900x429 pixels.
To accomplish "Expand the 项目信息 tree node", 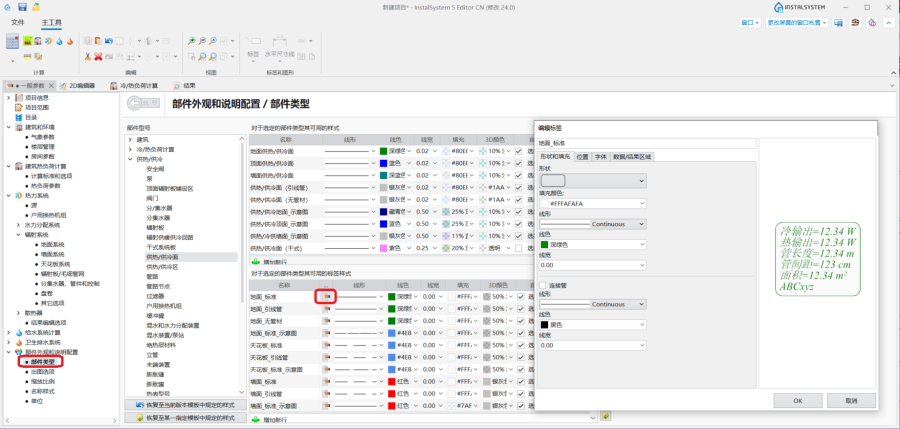I will tap(8, 98).
